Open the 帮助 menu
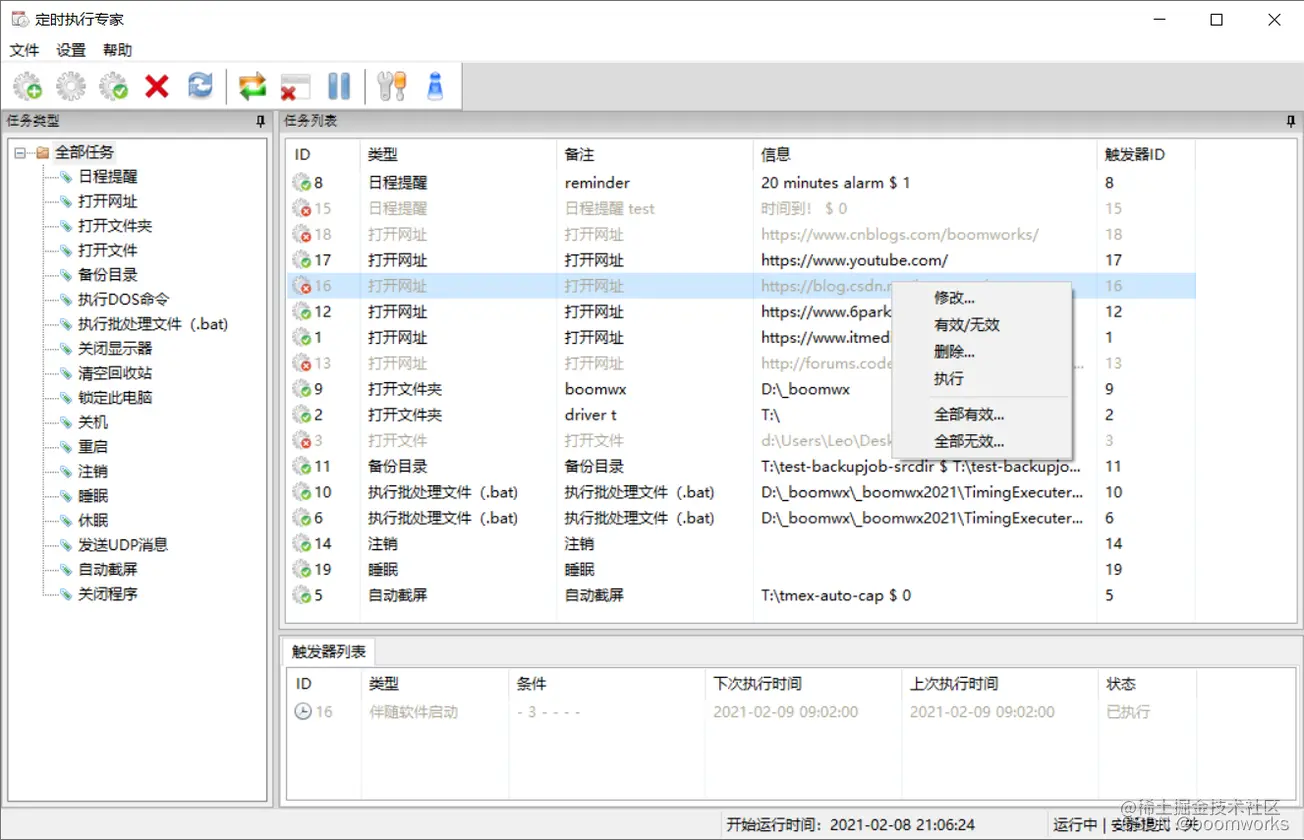Viewport: 1304px width, 840px height. (117, 50)
